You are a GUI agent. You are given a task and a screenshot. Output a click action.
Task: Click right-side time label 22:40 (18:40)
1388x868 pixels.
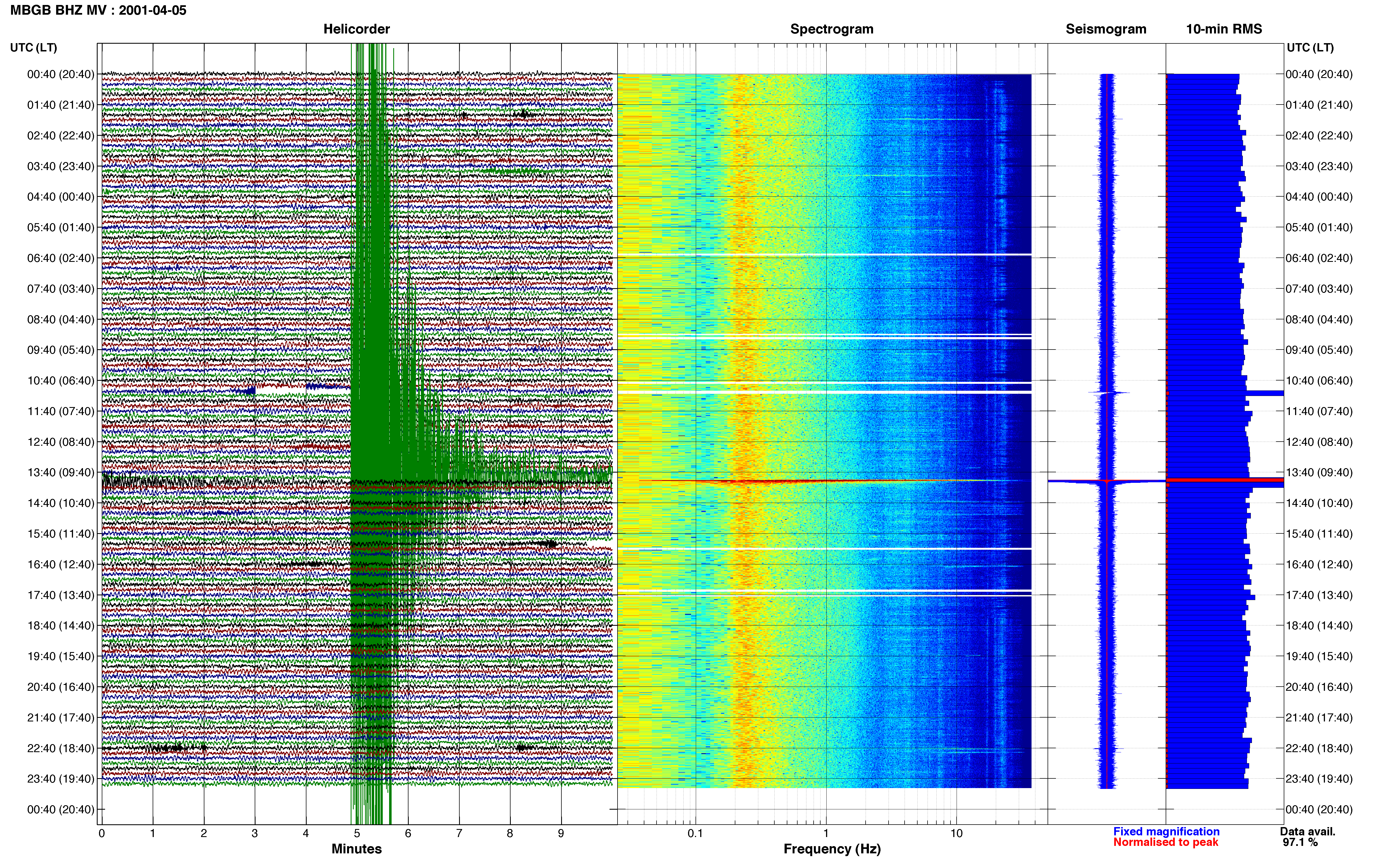click(1319, 748)
